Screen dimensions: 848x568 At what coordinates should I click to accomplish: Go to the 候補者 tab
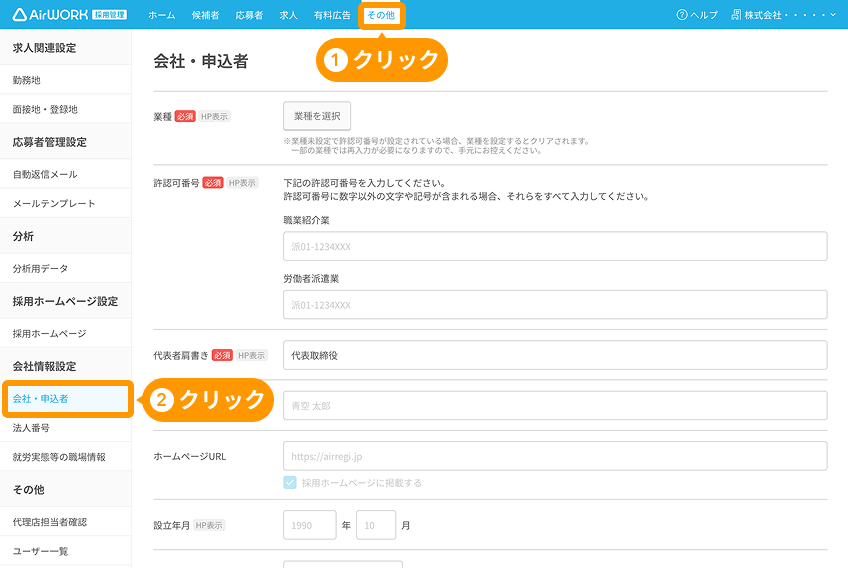[x=204, y=15]
